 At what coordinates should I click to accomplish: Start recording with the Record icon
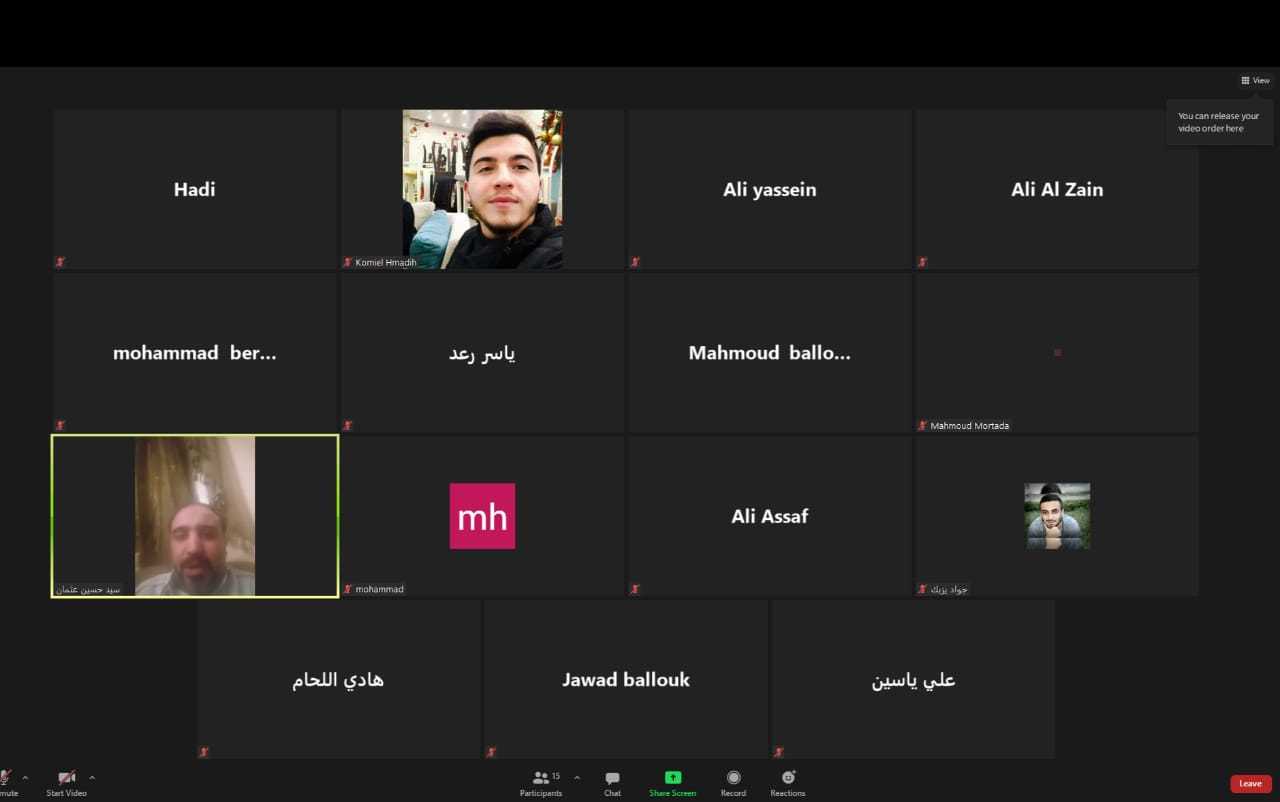(733, 778)
